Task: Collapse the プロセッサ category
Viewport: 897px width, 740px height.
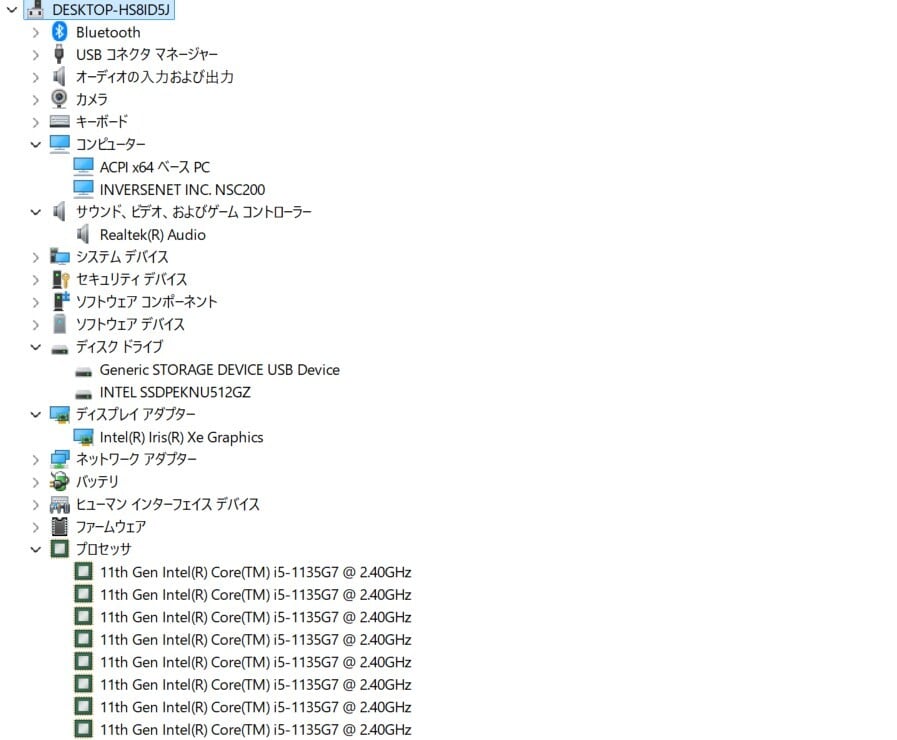Action: click(x=35, y=550)
